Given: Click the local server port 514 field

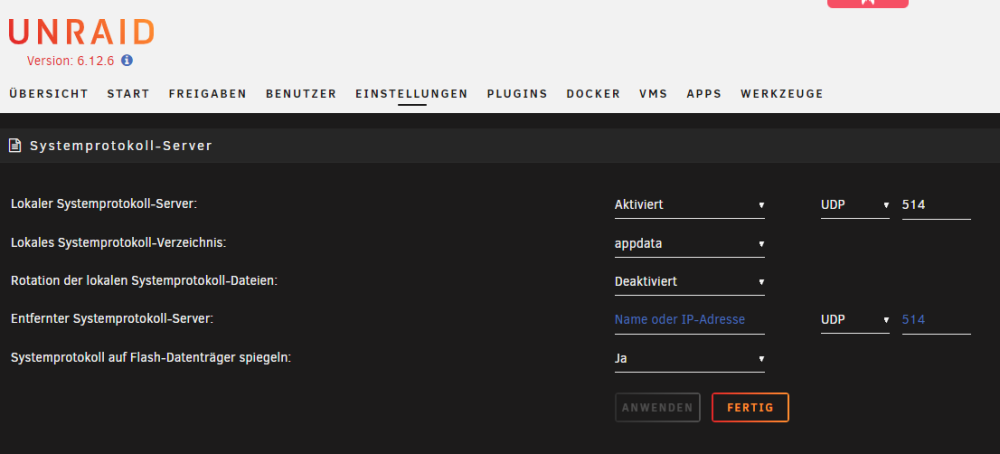Looking at the screenshot, I should click(936, 205).
